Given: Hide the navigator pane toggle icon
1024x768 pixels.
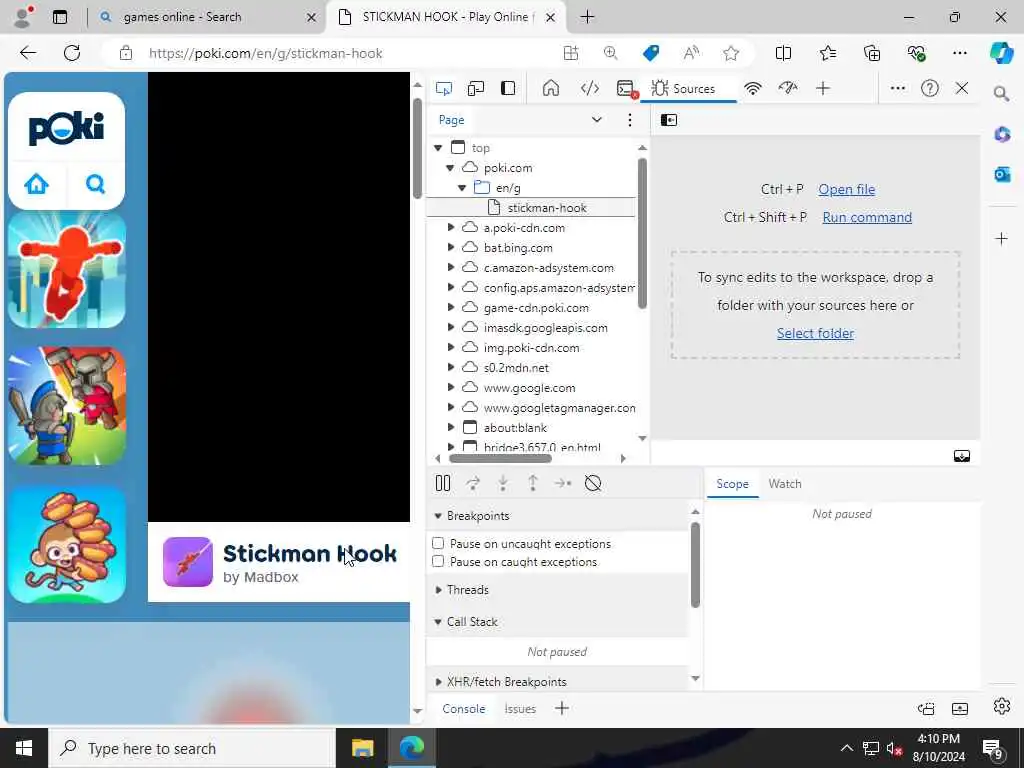Looking at the screenshot, I should [669, 120].
